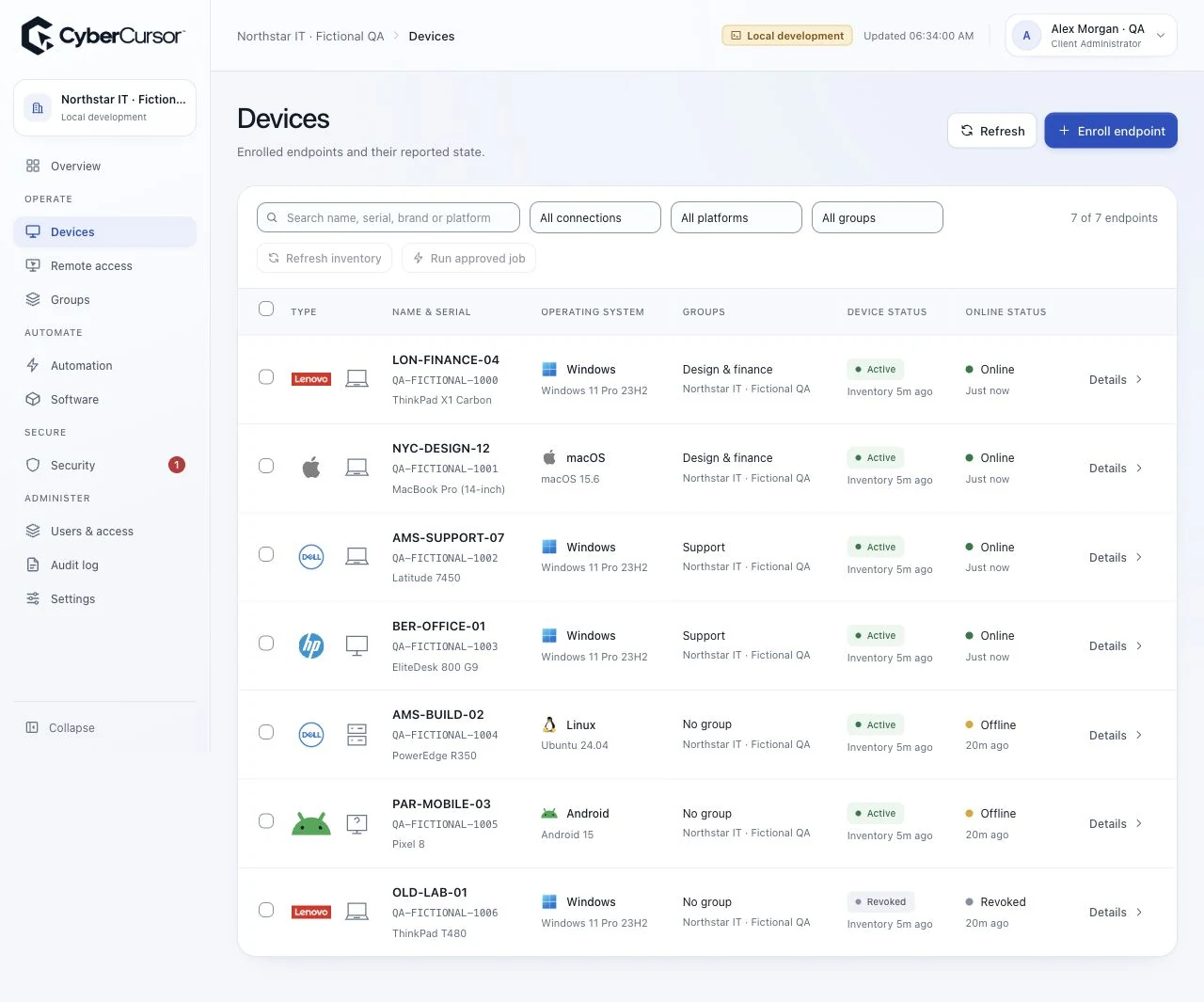Check the NYC-DESIGN-12 row checkbox
The image size is (1204, 1002).
(266, 466)
